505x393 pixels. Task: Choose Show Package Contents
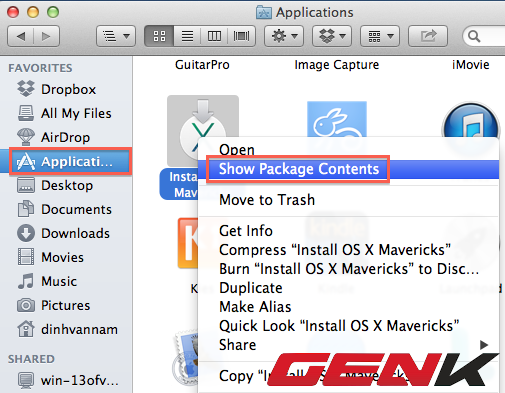click(348, 169)
